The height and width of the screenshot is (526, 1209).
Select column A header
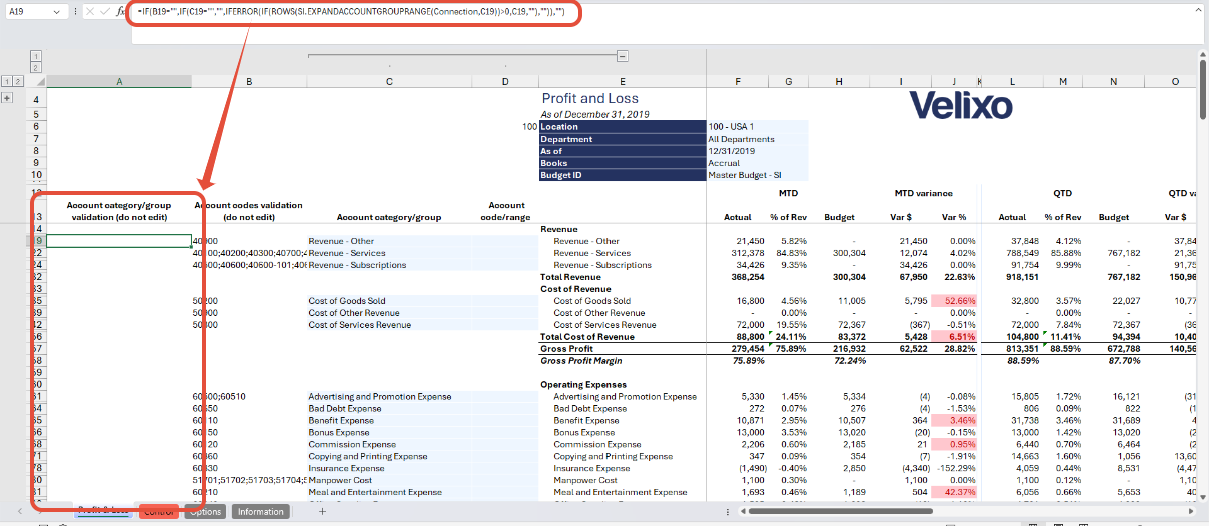(x=119, y=81)
